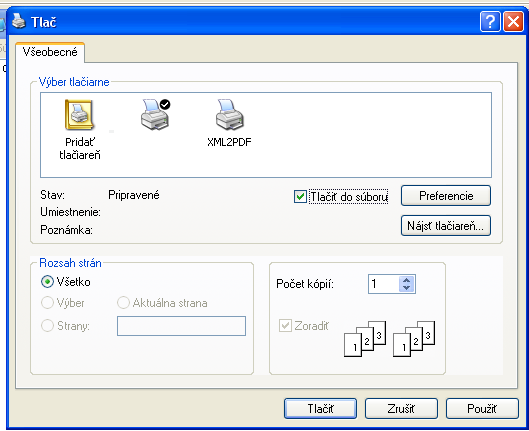Select the Všetko radio button
Image resolution: width=529 pixels, height=431 pixels.
pos(47,282)
